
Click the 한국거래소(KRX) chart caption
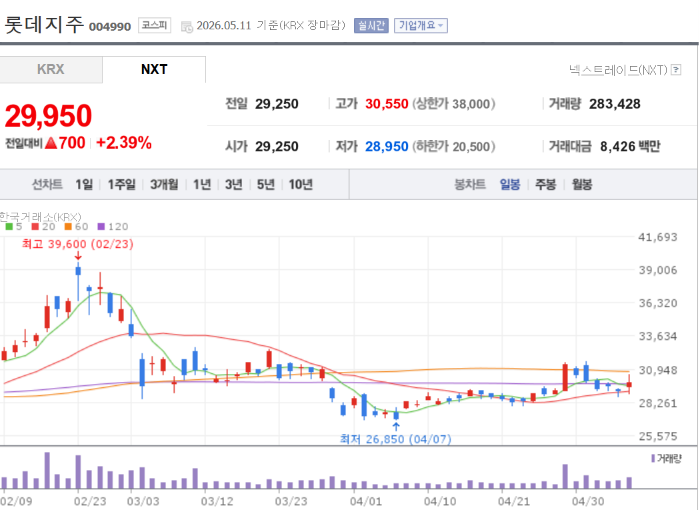[x=40, y=217]
